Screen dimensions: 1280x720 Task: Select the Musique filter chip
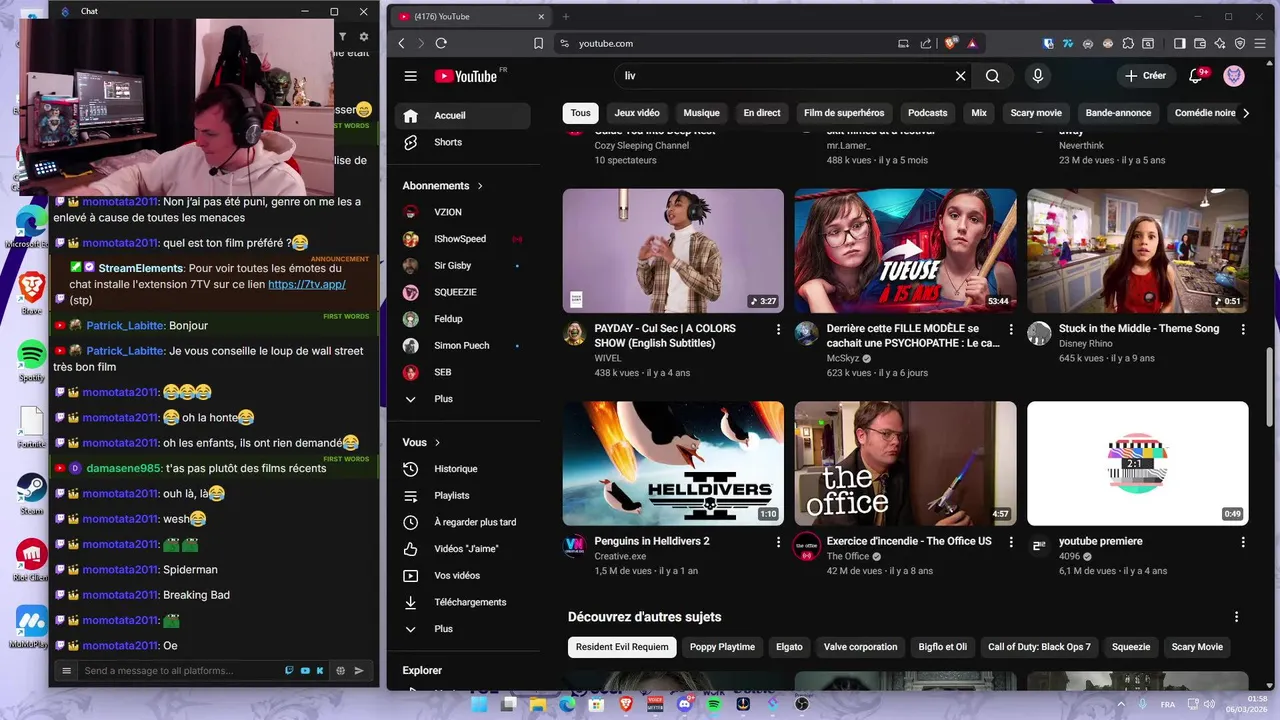coord(702,113)
